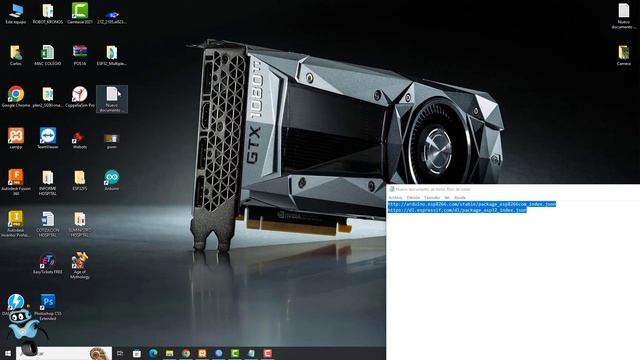Select Nuevo documento icon above the Camera folder
Viewport: 640px width, 360px height.
(x=624, y=16)
